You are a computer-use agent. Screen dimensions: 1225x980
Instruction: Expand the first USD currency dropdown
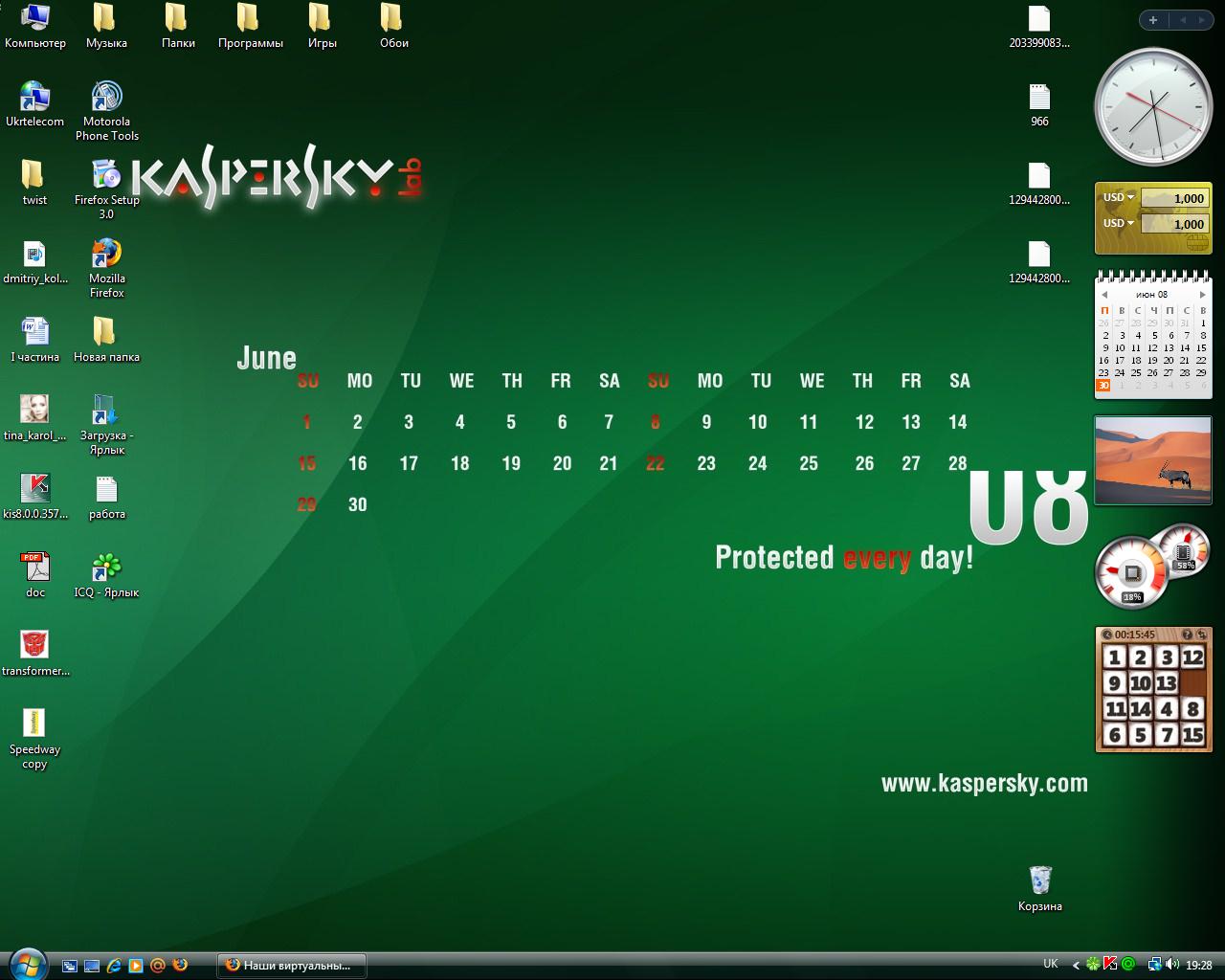pos(1118,198)
